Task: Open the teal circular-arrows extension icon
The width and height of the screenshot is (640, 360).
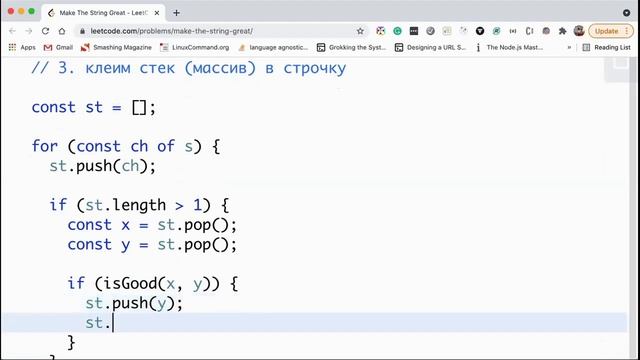Action: coord(496,31)
